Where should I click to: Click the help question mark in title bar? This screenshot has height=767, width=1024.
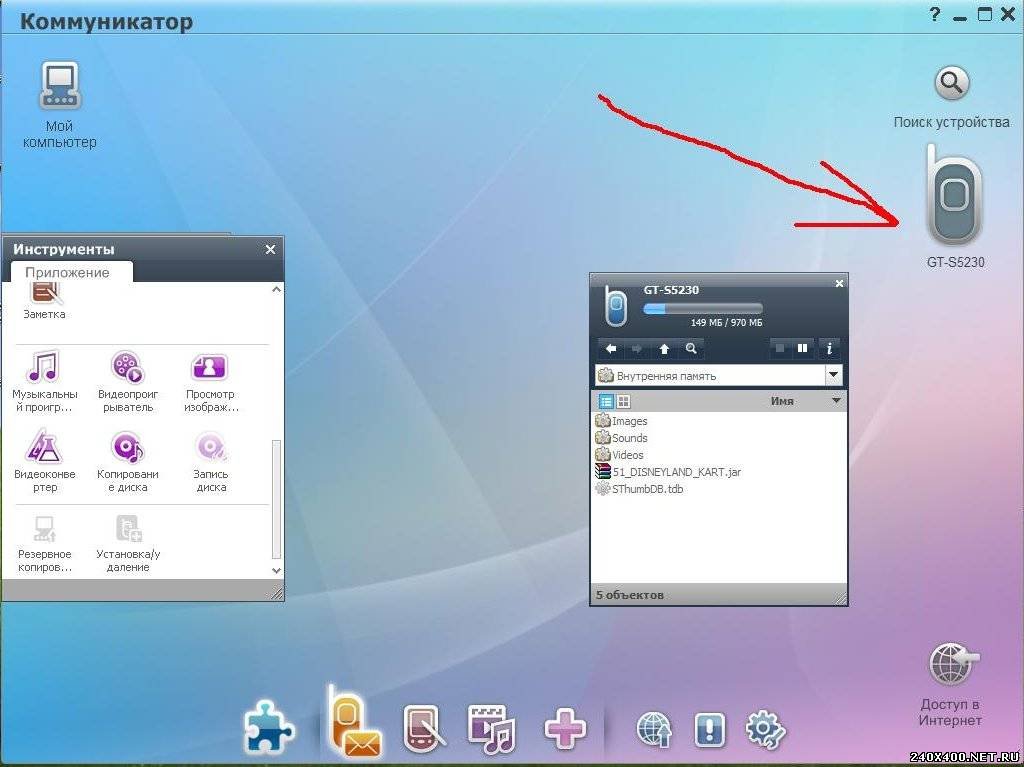[935, 14]
